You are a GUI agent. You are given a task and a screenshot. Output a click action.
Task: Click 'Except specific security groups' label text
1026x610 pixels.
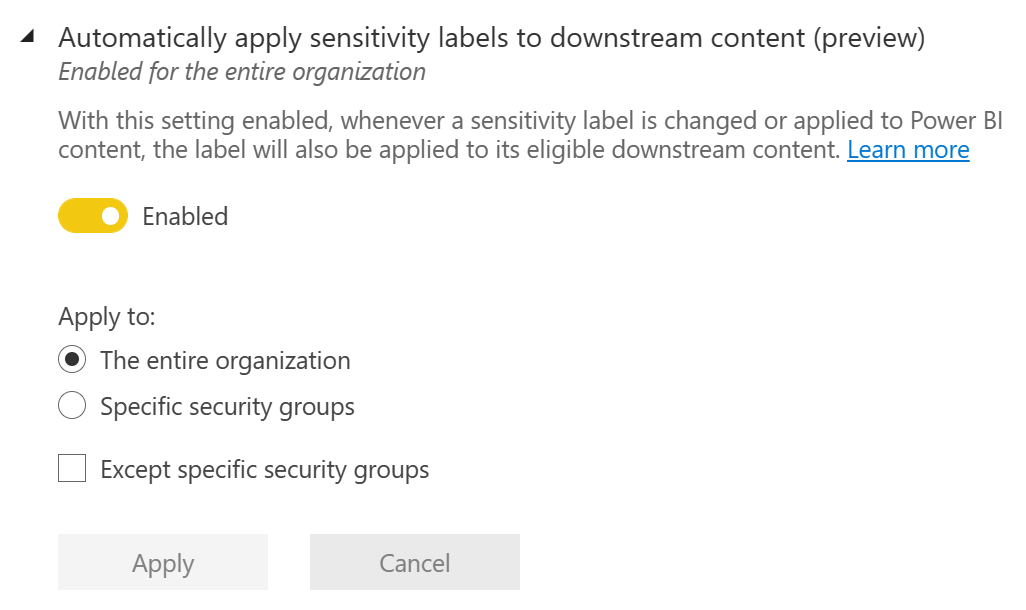tap(264, 469)
